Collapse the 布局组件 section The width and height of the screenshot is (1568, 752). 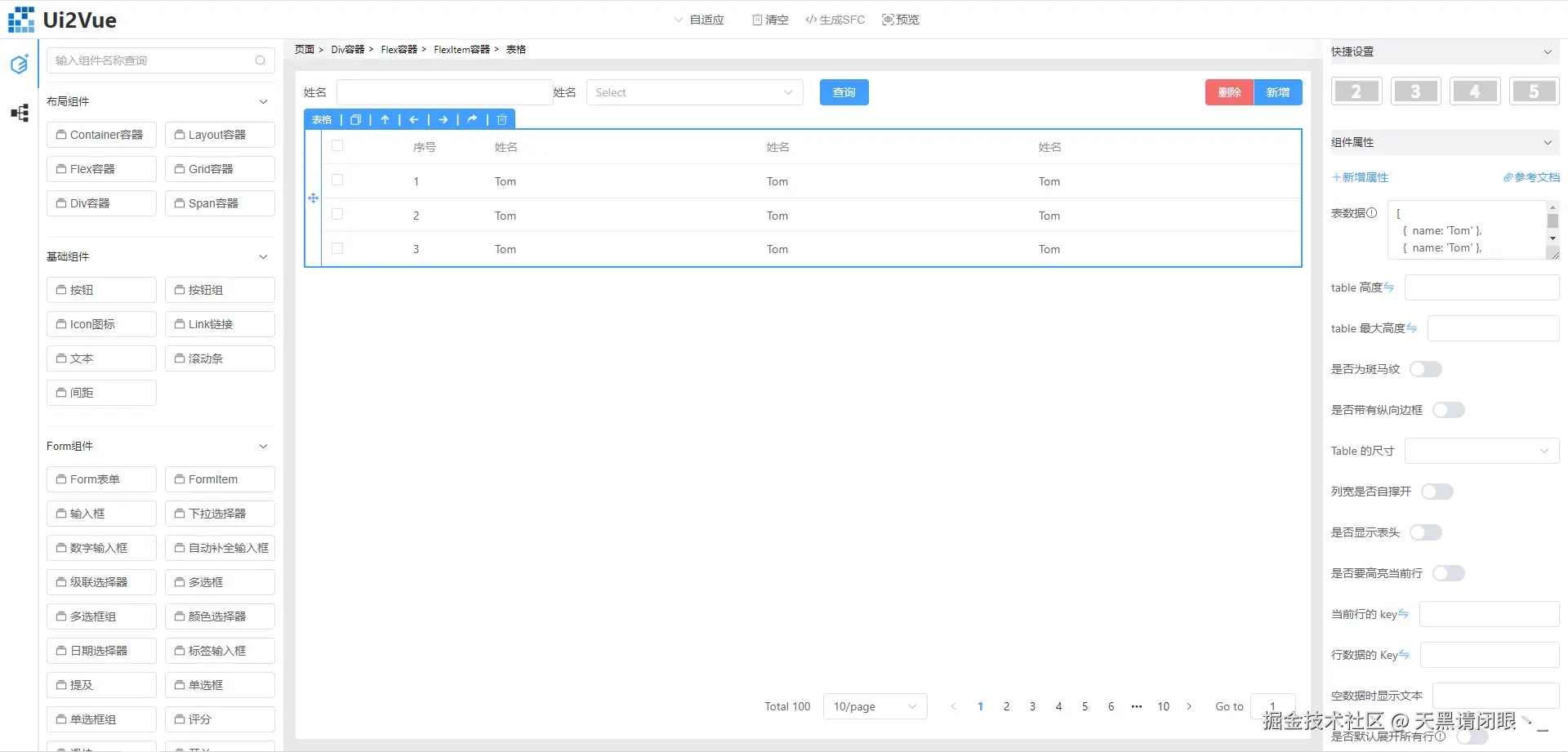coord(263,101)
